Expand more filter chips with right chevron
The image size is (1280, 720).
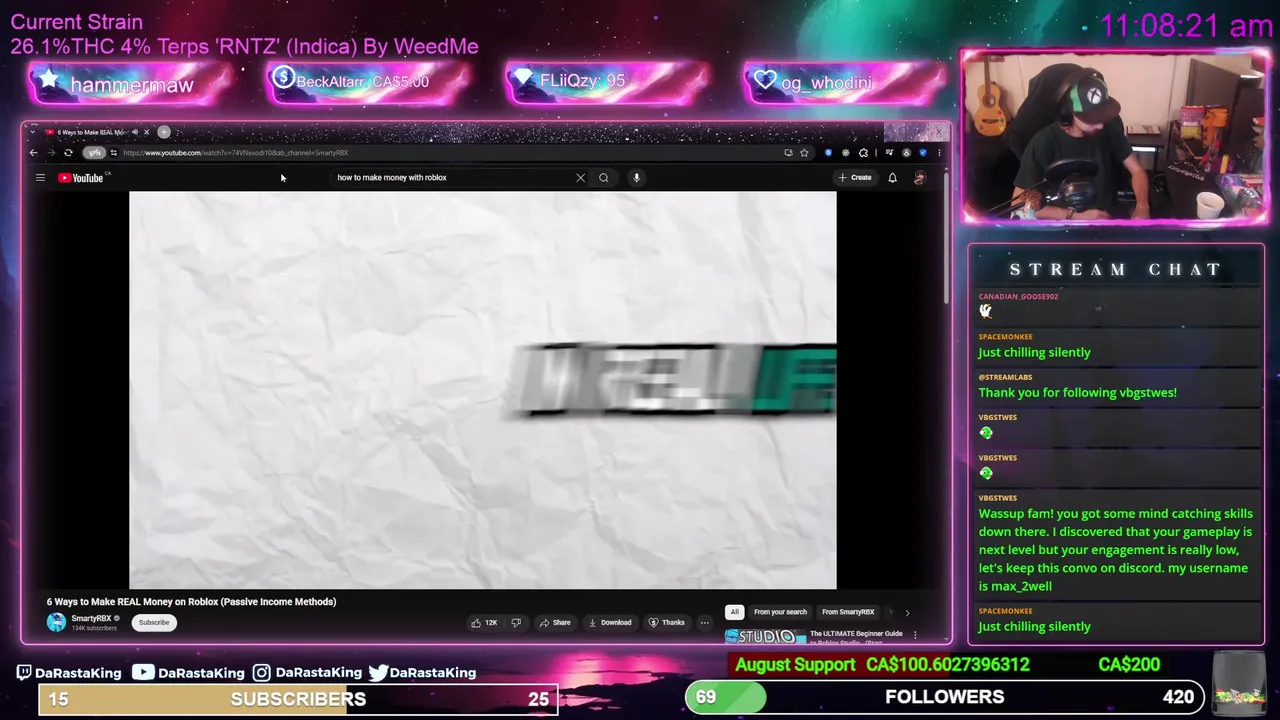click(907, 612)
